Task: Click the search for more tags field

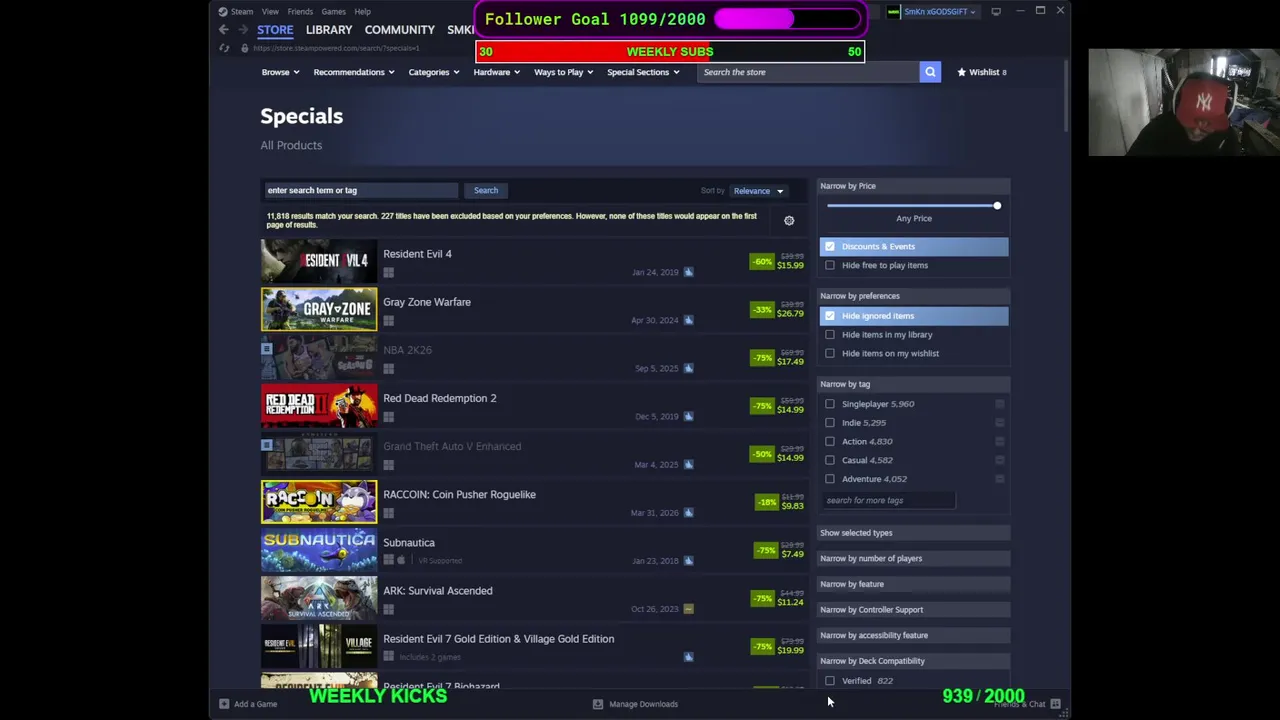Action: [x=888, y=500]
